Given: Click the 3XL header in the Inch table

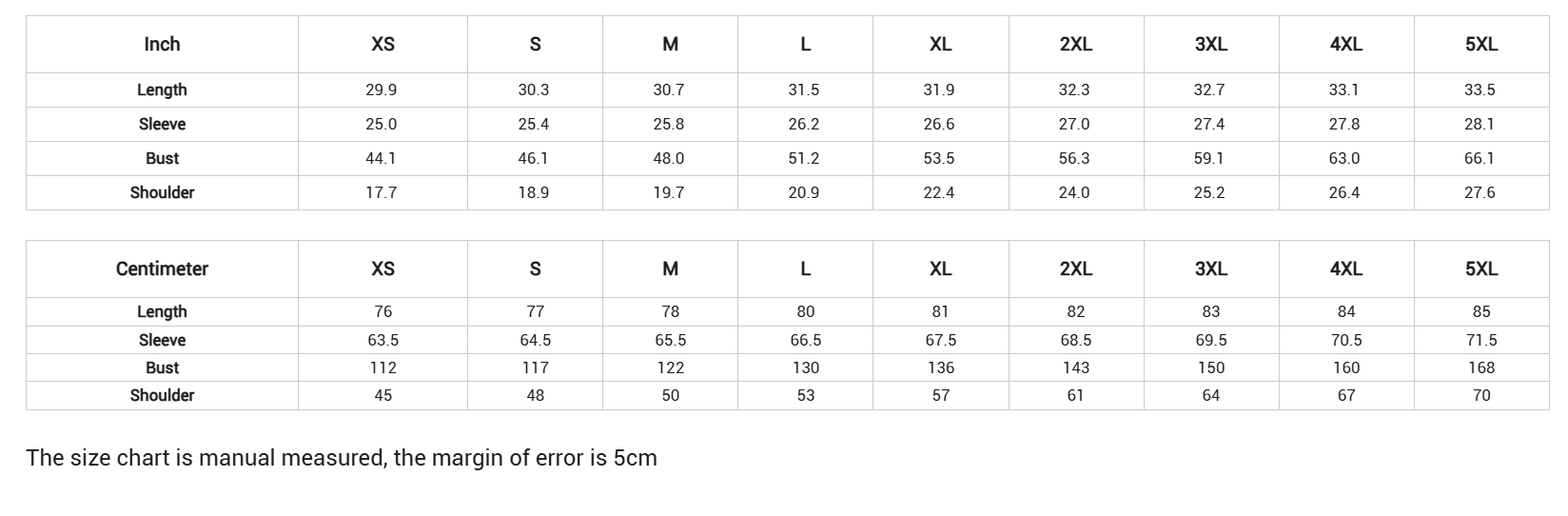Looking at the screenshot, I should tap(1210, 44).
